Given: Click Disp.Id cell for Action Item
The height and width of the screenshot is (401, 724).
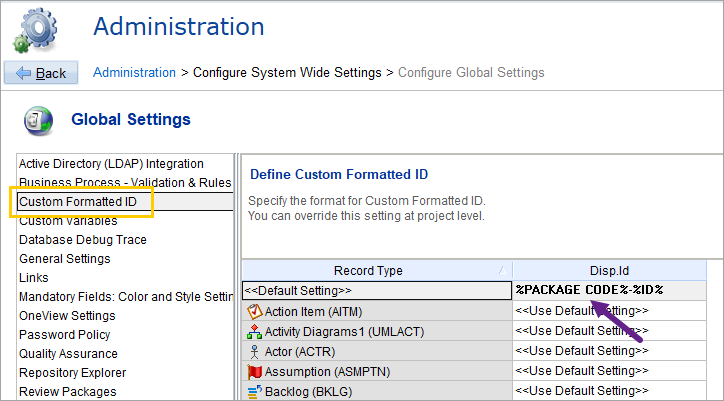Looking at the screenshot, I should pos(609,311).
